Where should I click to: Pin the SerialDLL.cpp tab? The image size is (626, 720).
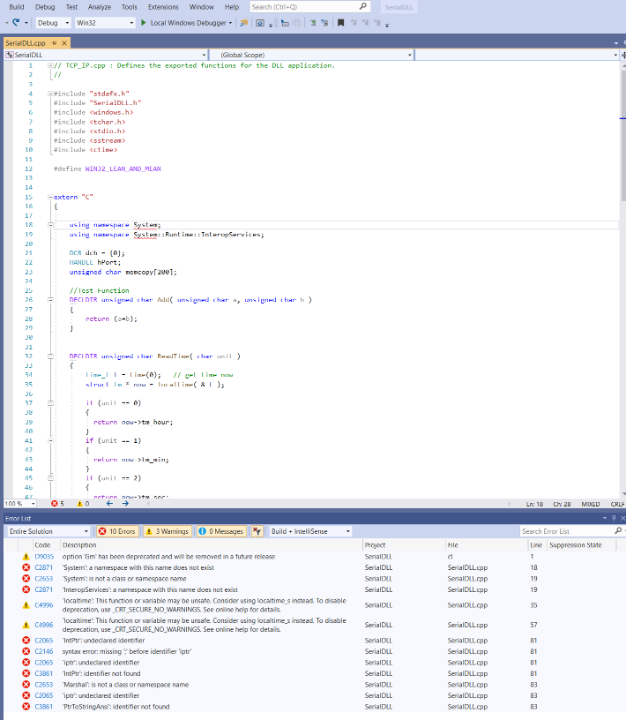54,43
